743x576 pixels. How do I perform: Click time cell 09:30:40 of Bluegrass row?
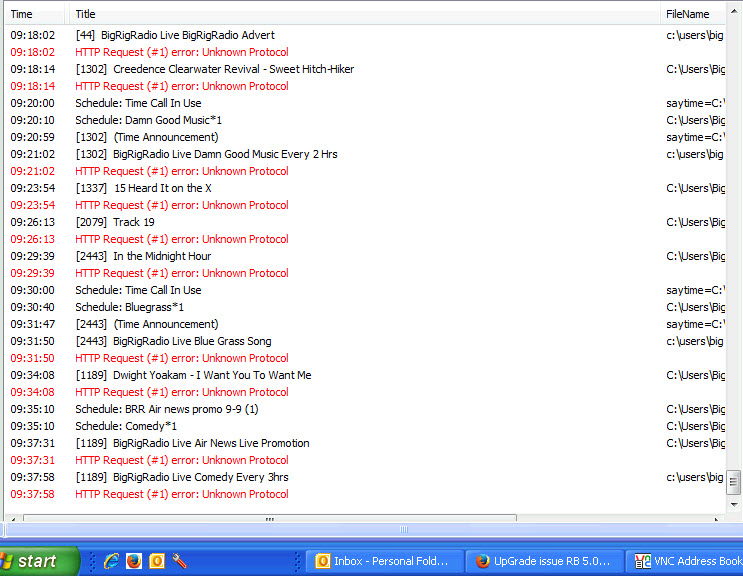tap(33, 307)
